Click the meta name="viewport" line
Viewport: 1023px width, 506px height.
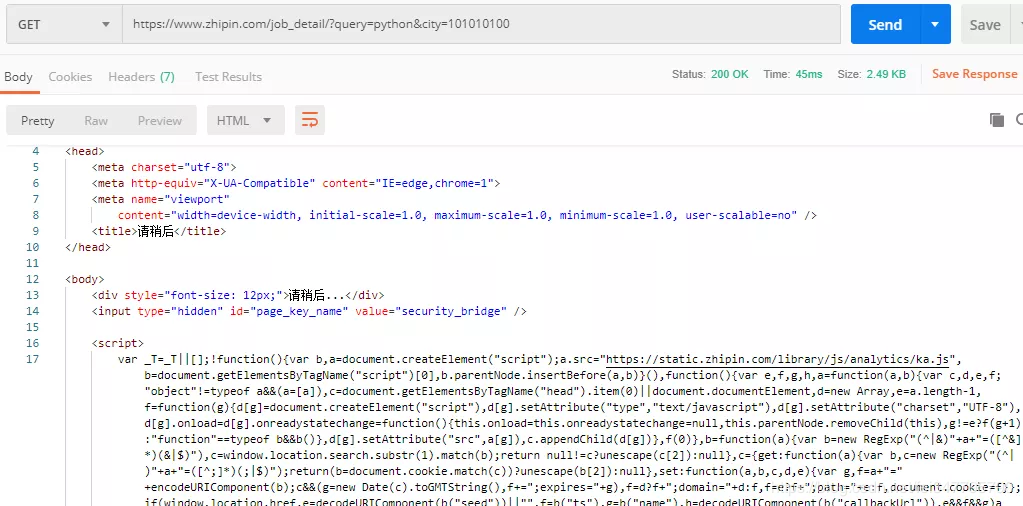pyautogui.click(x=161, y=199)
